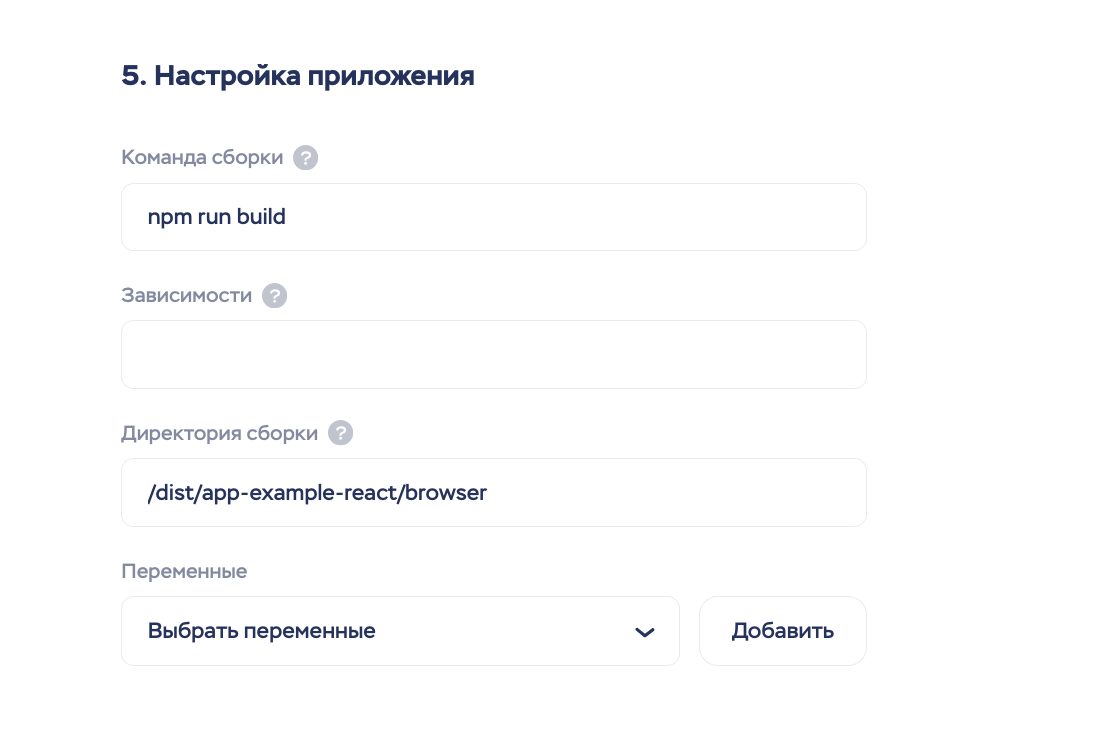Click the chevron arrow in variables dropdown

click(645, 632)
